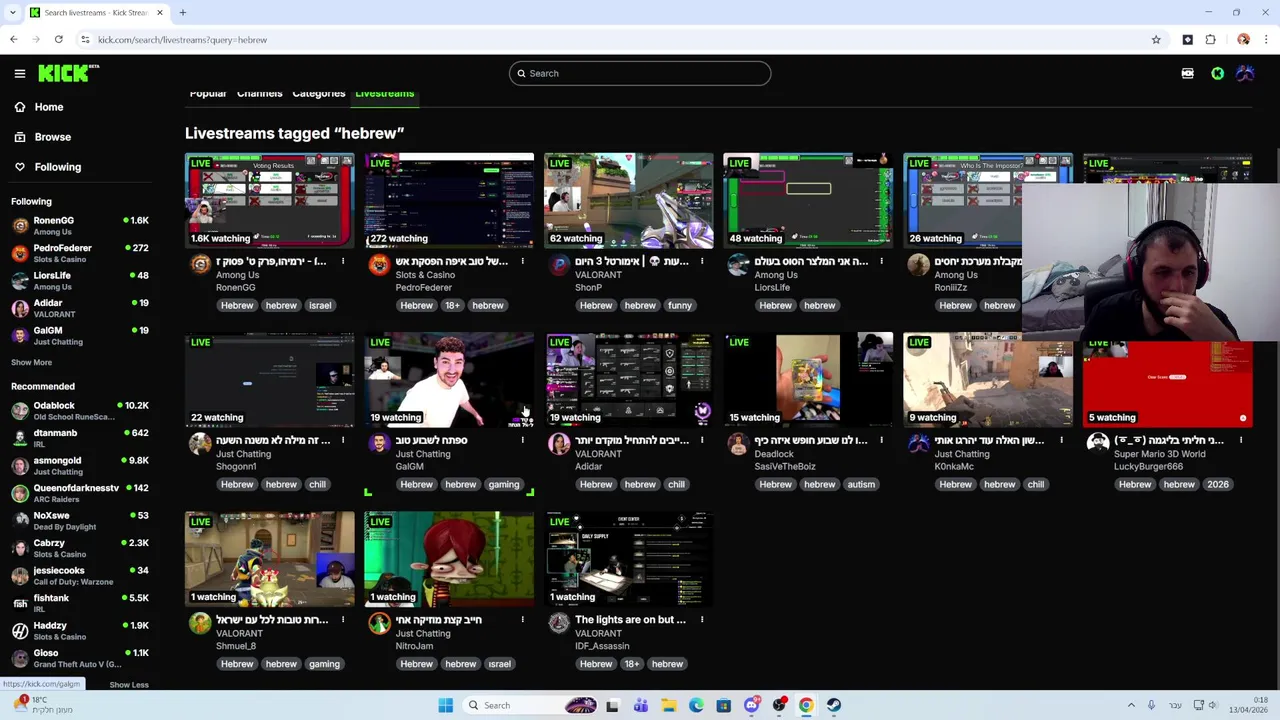Click LiorsLife avatar on stream card
Screen dimensions: 1280x720
tap(738, 264)
